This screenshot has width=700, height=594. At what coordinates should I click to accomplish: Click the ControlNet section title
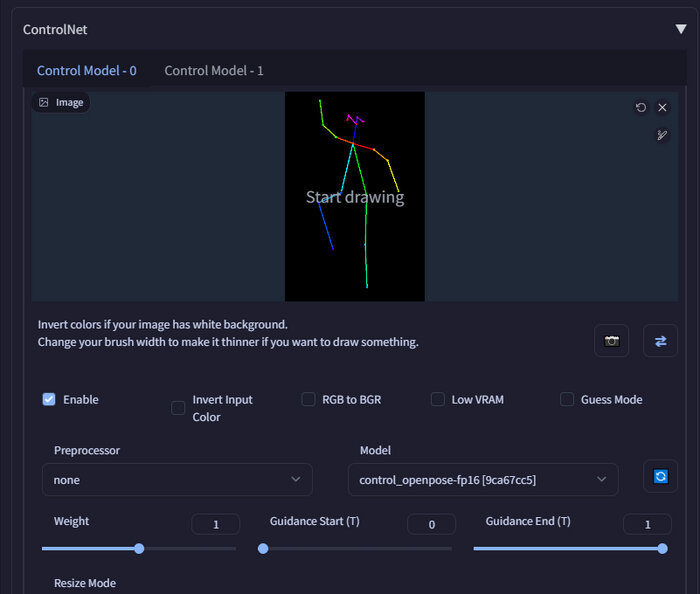(x=55, y=29)
